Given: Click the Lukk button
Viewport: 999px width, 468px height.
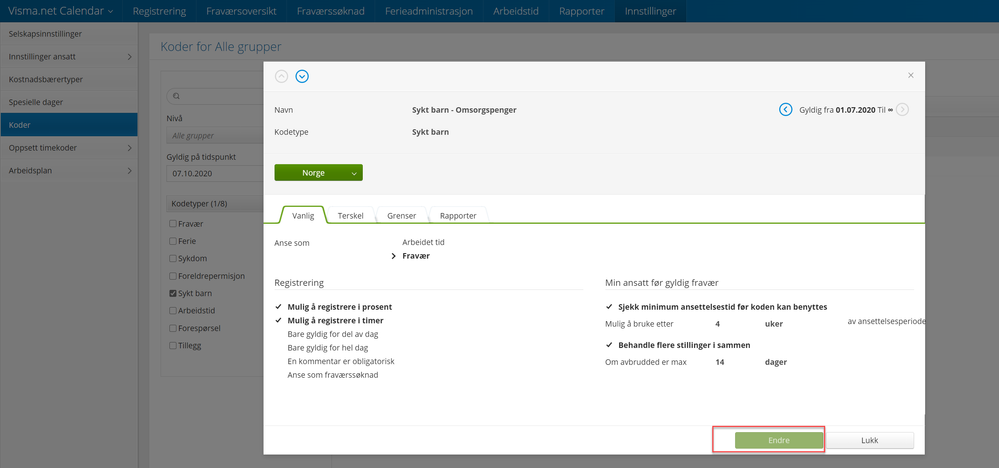Looking at the screenshot, I should (x=869, y=440).
